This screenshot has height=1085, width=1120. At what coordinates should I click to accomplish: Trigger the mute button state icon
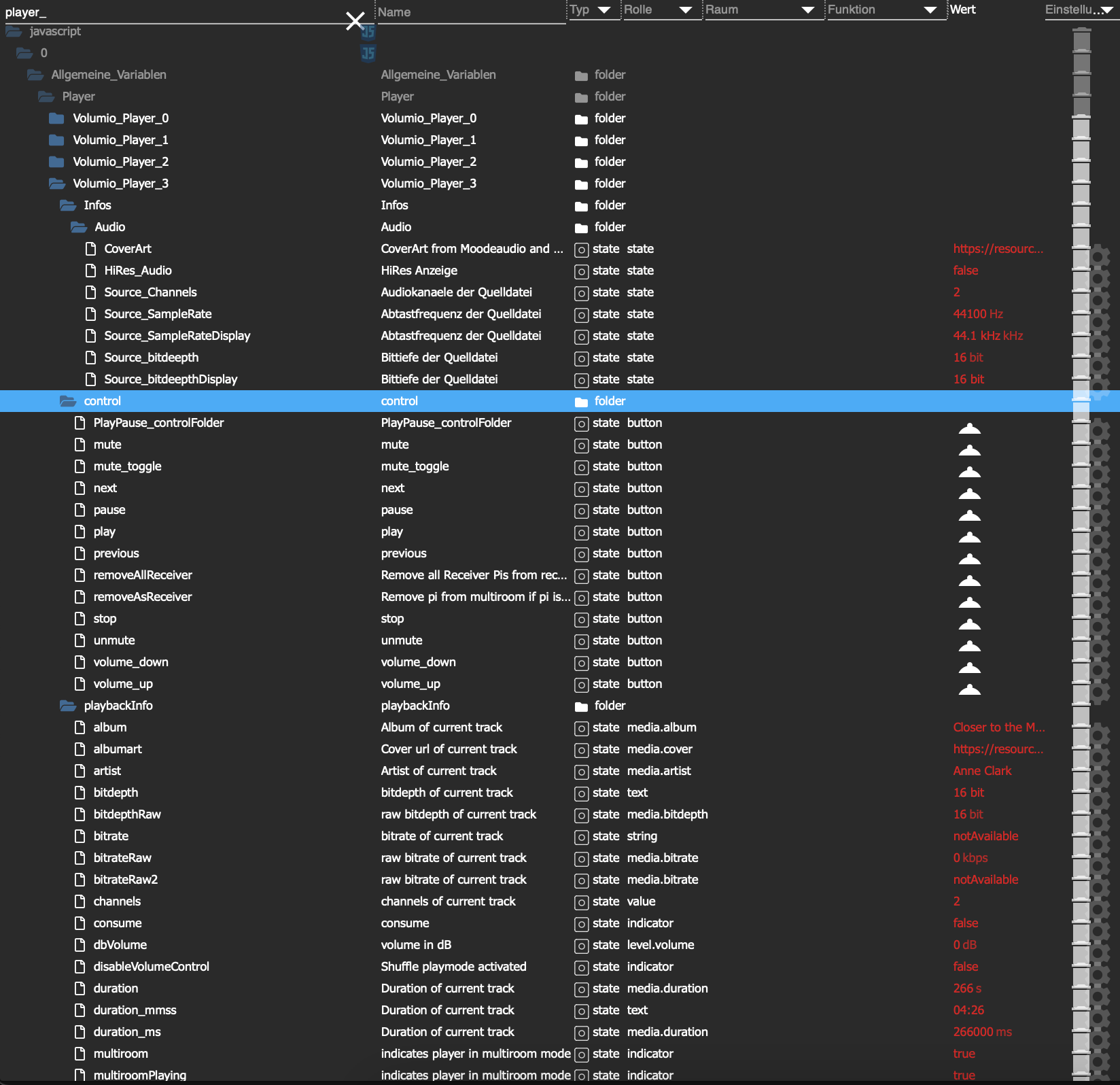(x=969, y=450)
